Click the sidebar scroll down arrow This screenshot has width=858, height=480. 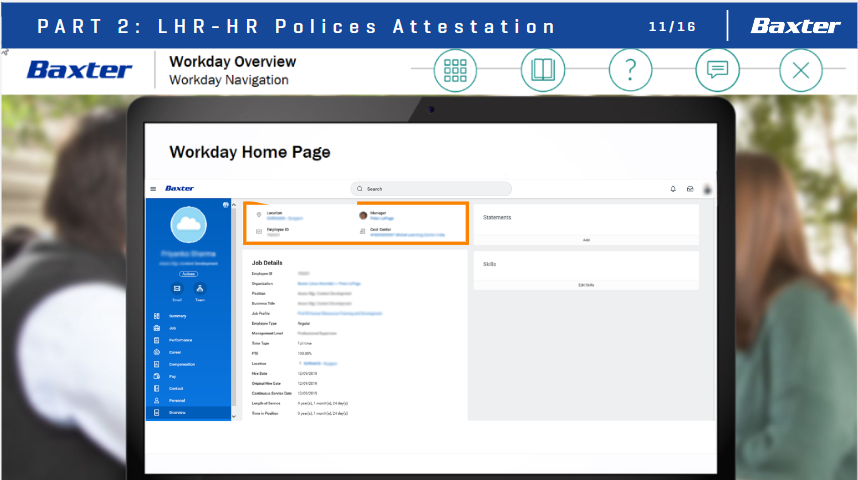coord(234,417)
